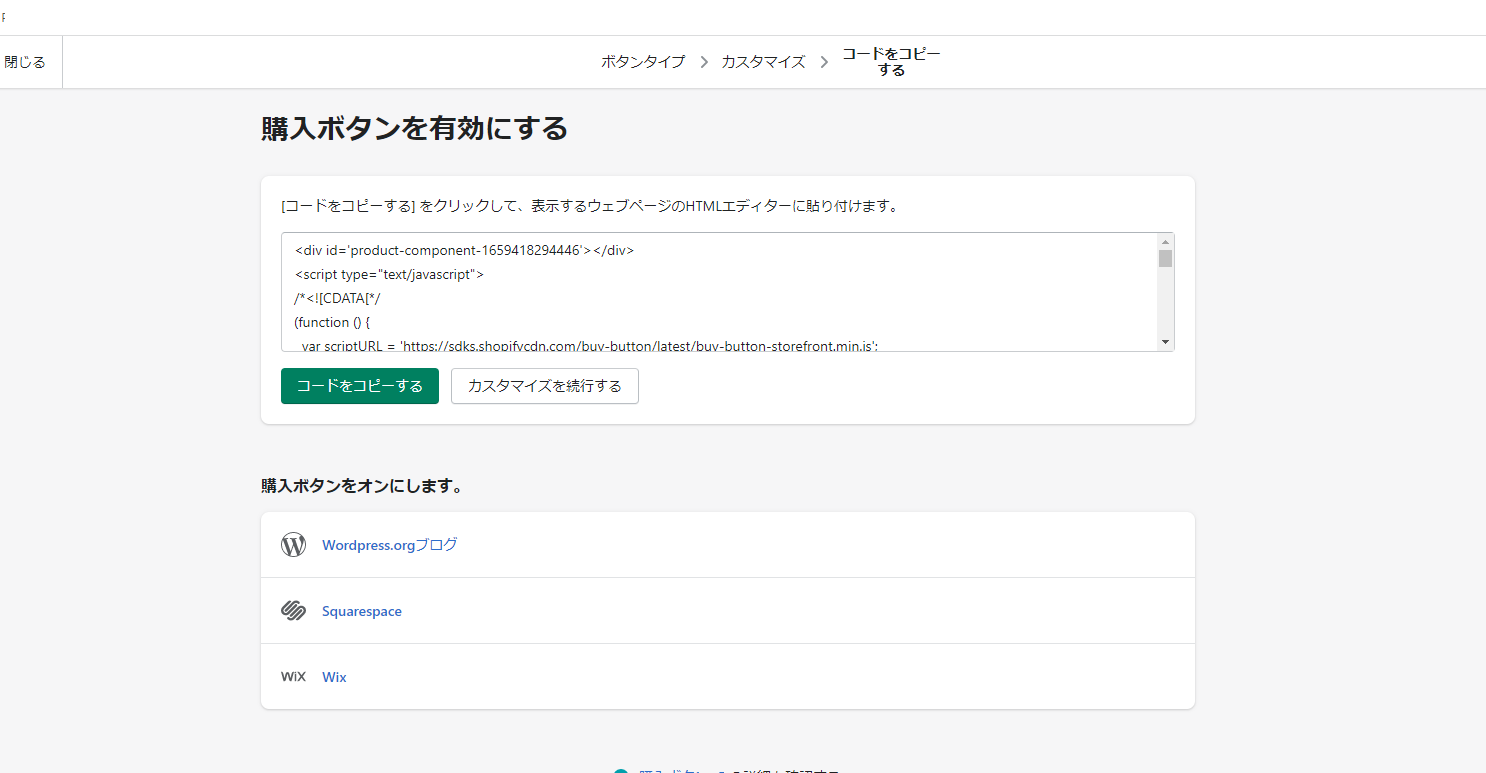Image resolution: width=1486 pixels, height=773 pixels.
Task: Open the Wordpress.orgブログ link
Action: [389, 545]
